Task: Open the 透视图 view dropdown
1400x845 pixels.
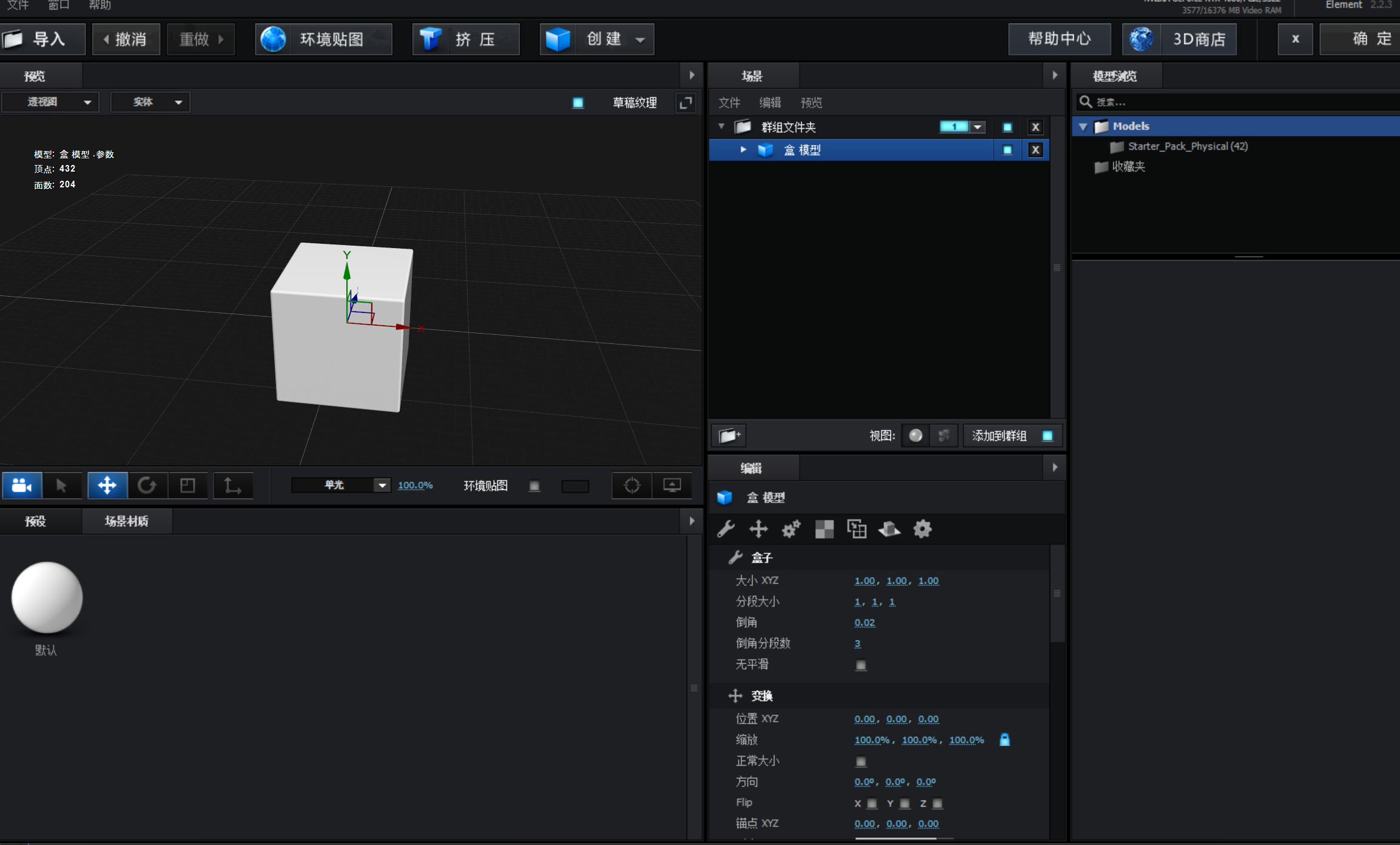Action: click(50, 102)
